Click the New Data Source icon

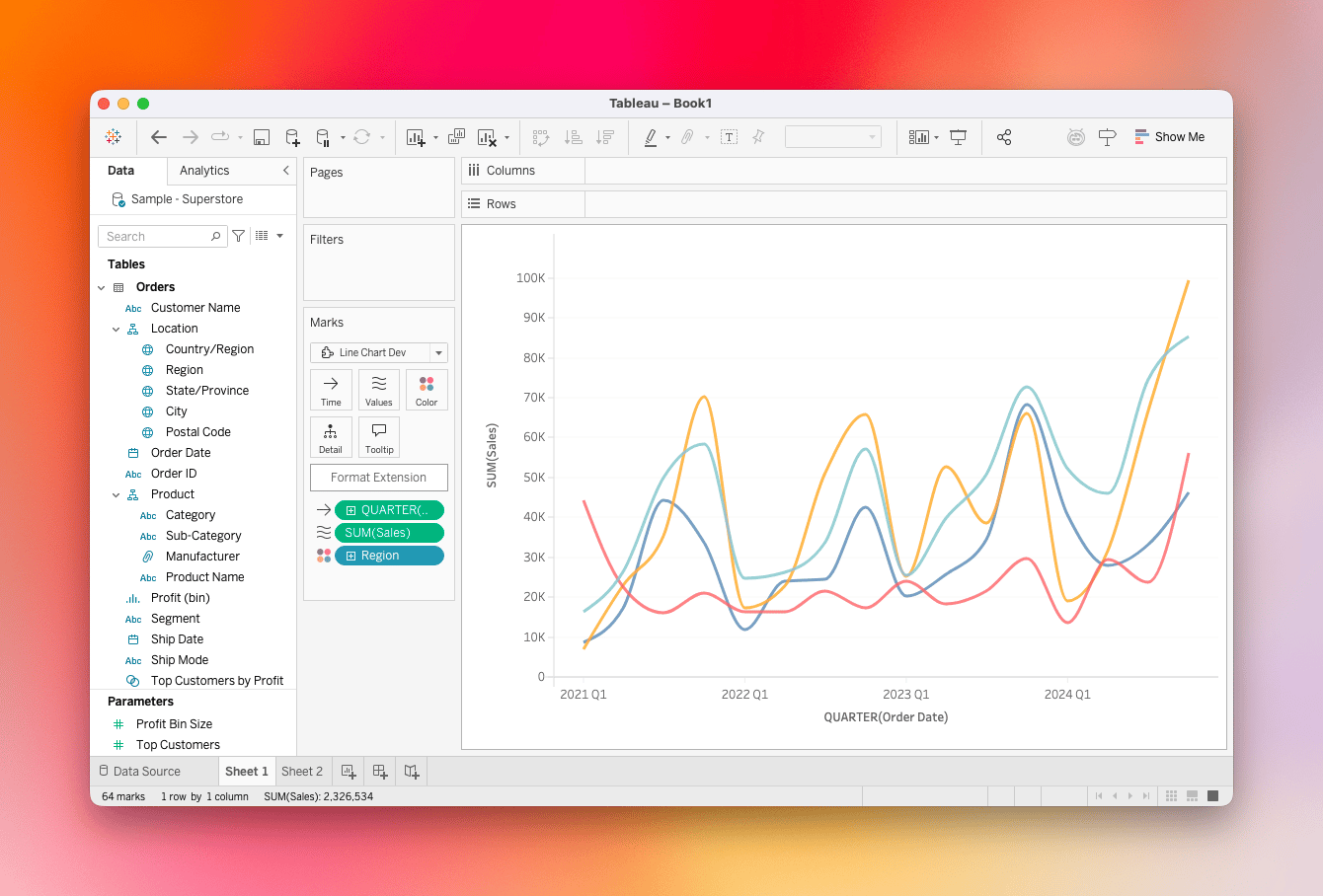tap(292, 137)
